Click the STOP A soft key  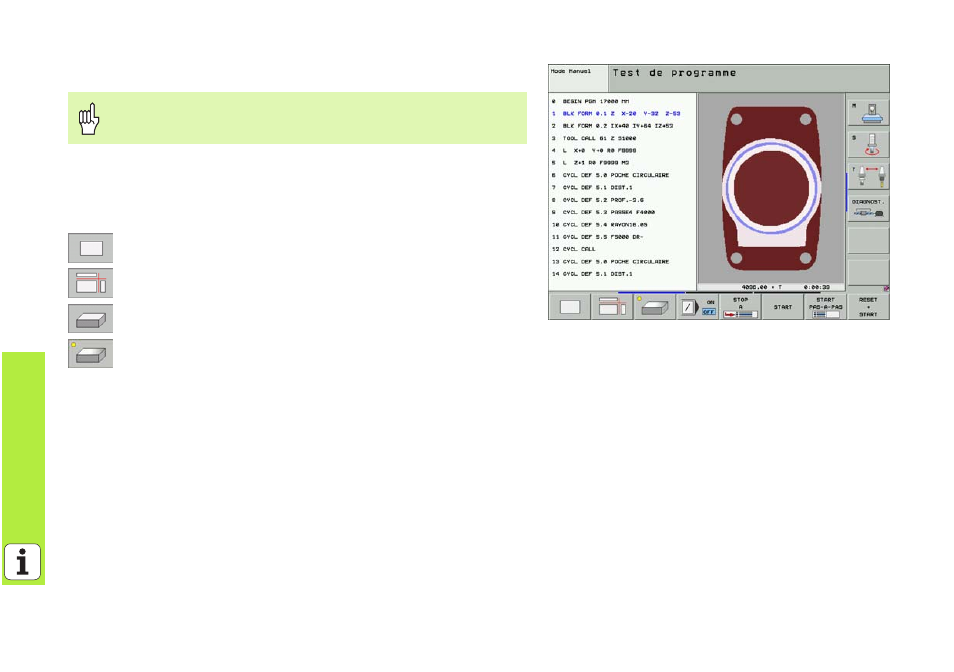[x=740, y=307]
